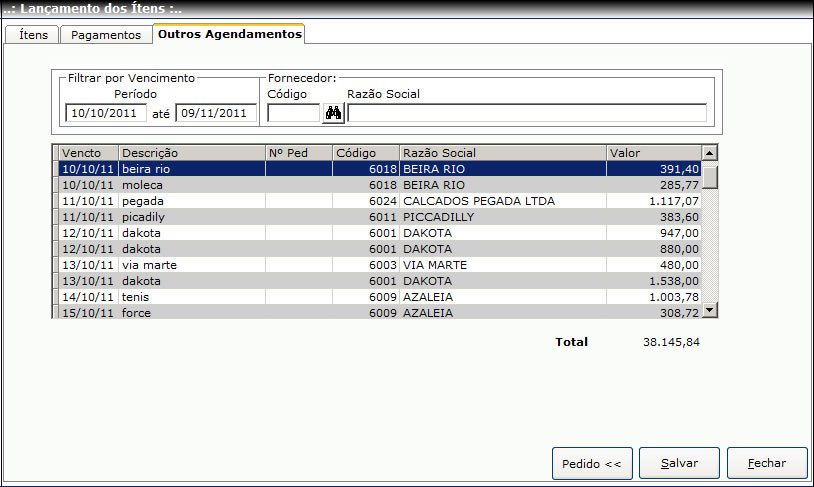Click the total amount 38.145,84

[671, 342]
